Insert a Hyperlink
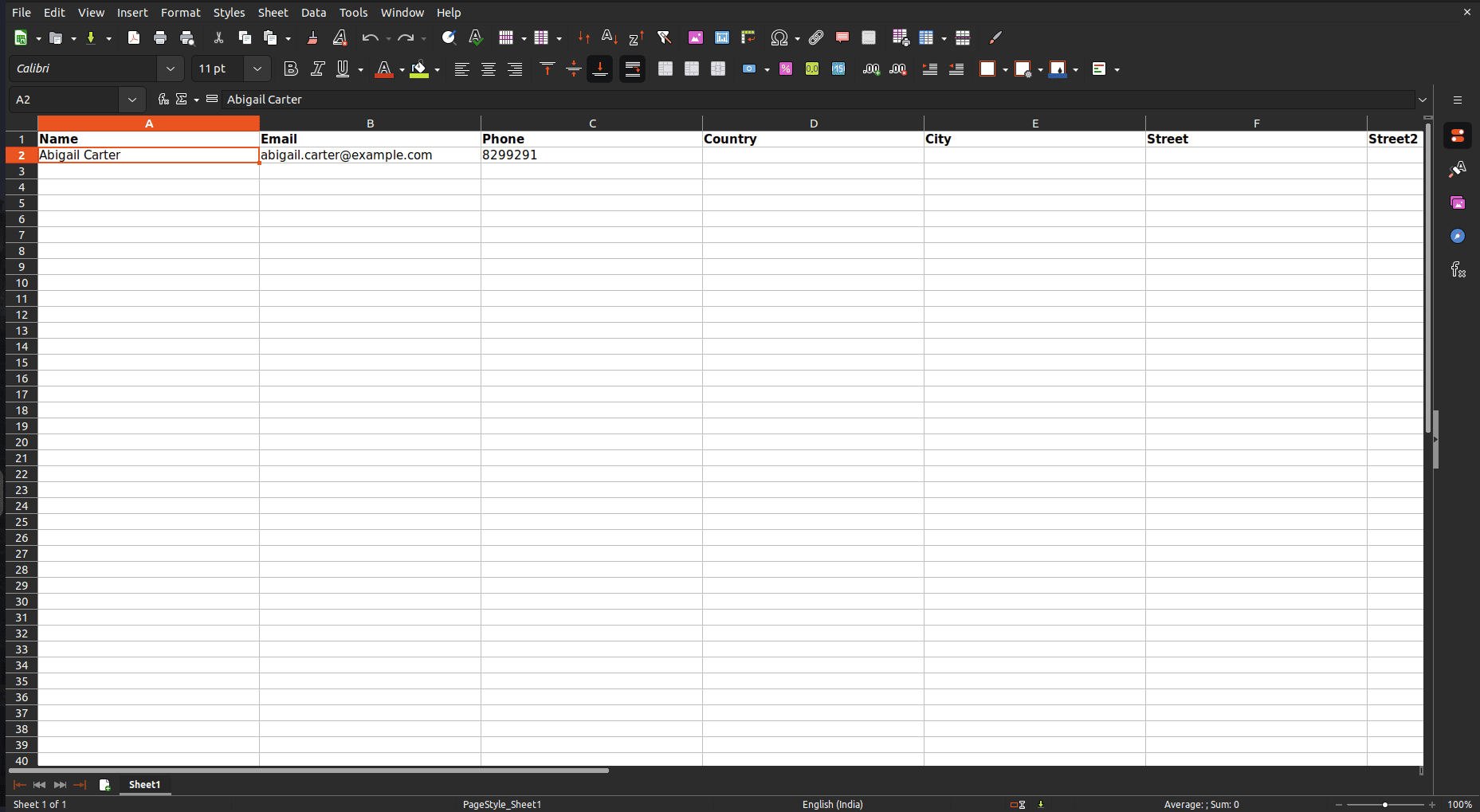Screen dimensions: 1480x812 click(x=815, y=37)
